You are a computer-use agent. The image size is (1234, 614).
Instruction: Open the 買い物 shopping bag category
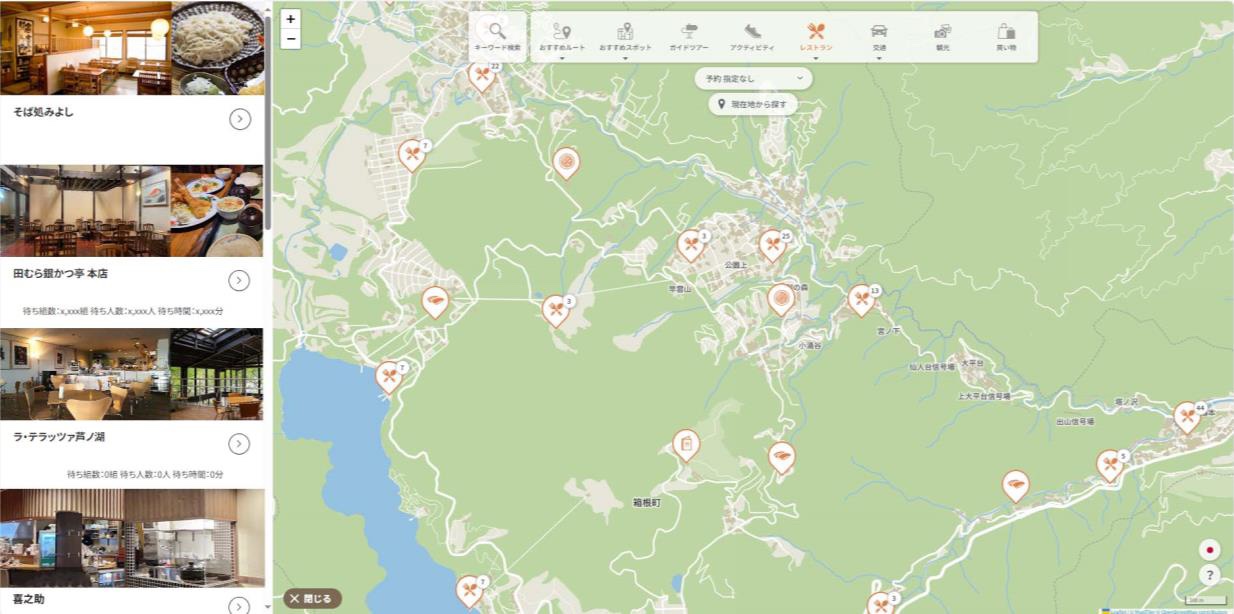tap(1006, 36)
